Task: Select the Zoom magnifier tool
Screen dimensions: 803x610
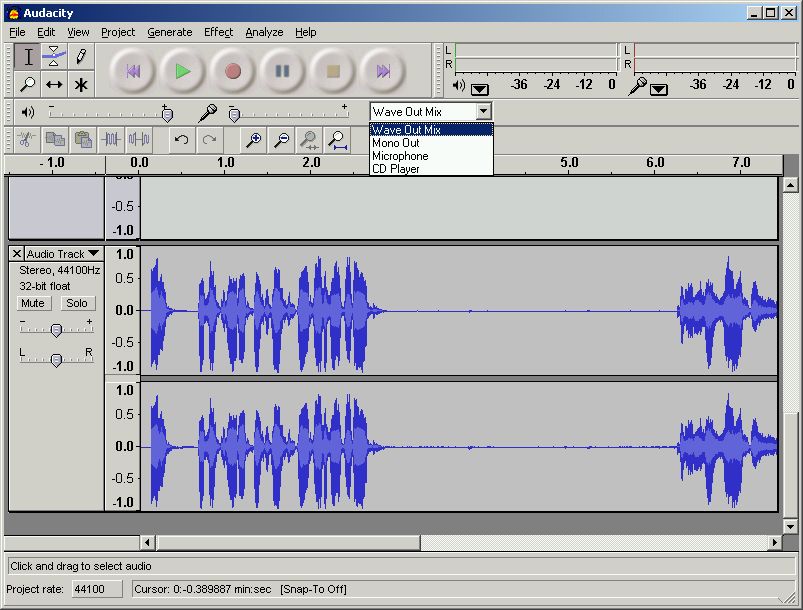Action: [x=28, y=84]
